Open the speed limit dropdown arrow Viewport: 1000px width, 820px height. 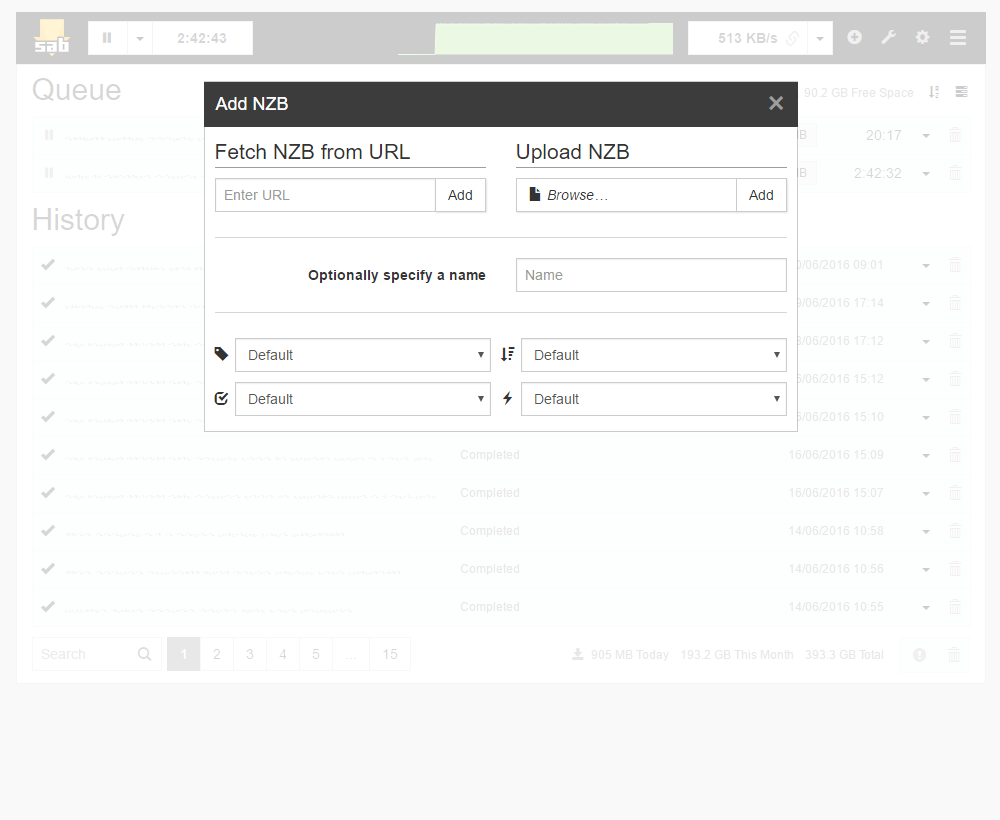tap(820, 38)
